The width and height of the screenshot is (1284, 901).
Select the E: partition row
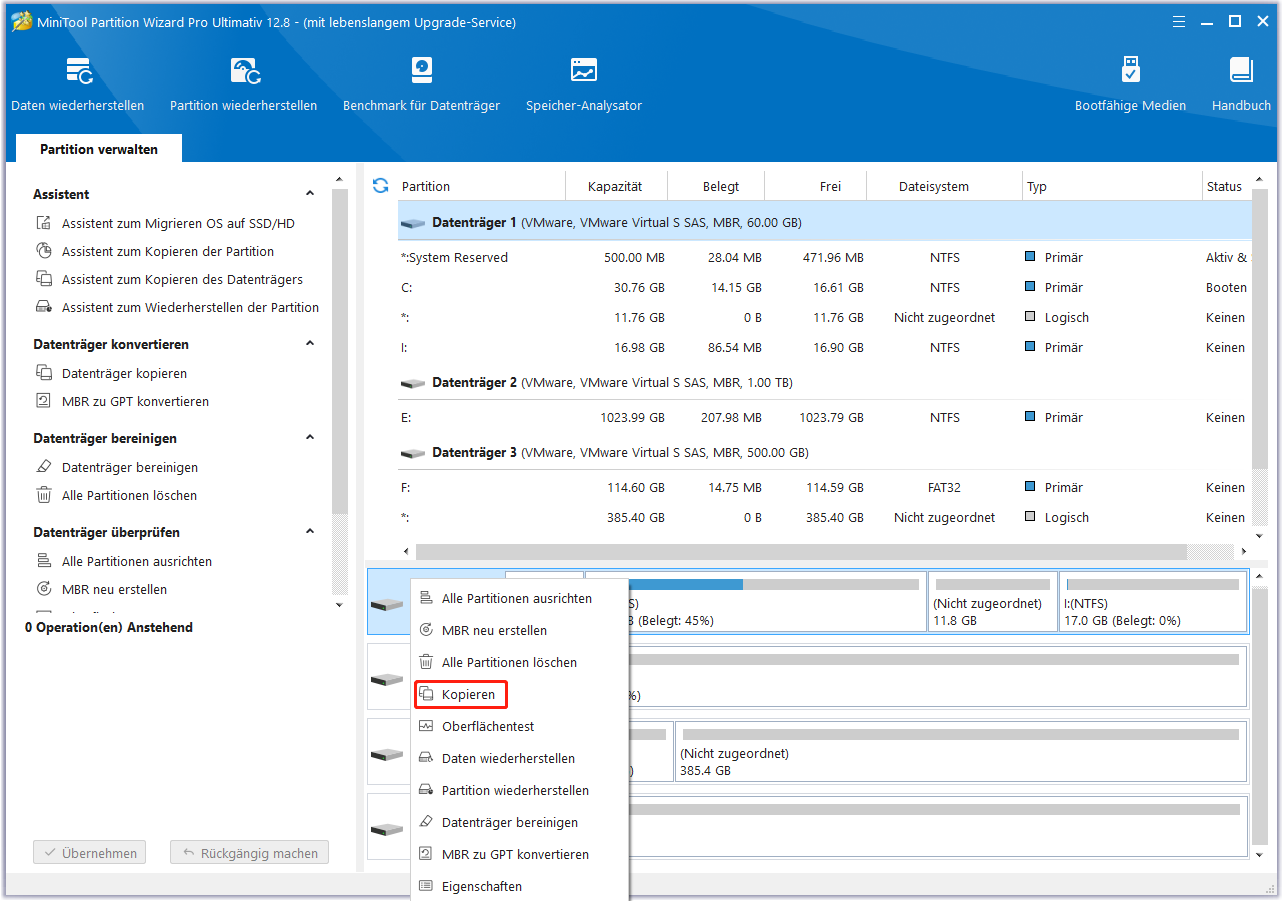tap(825, 418)
